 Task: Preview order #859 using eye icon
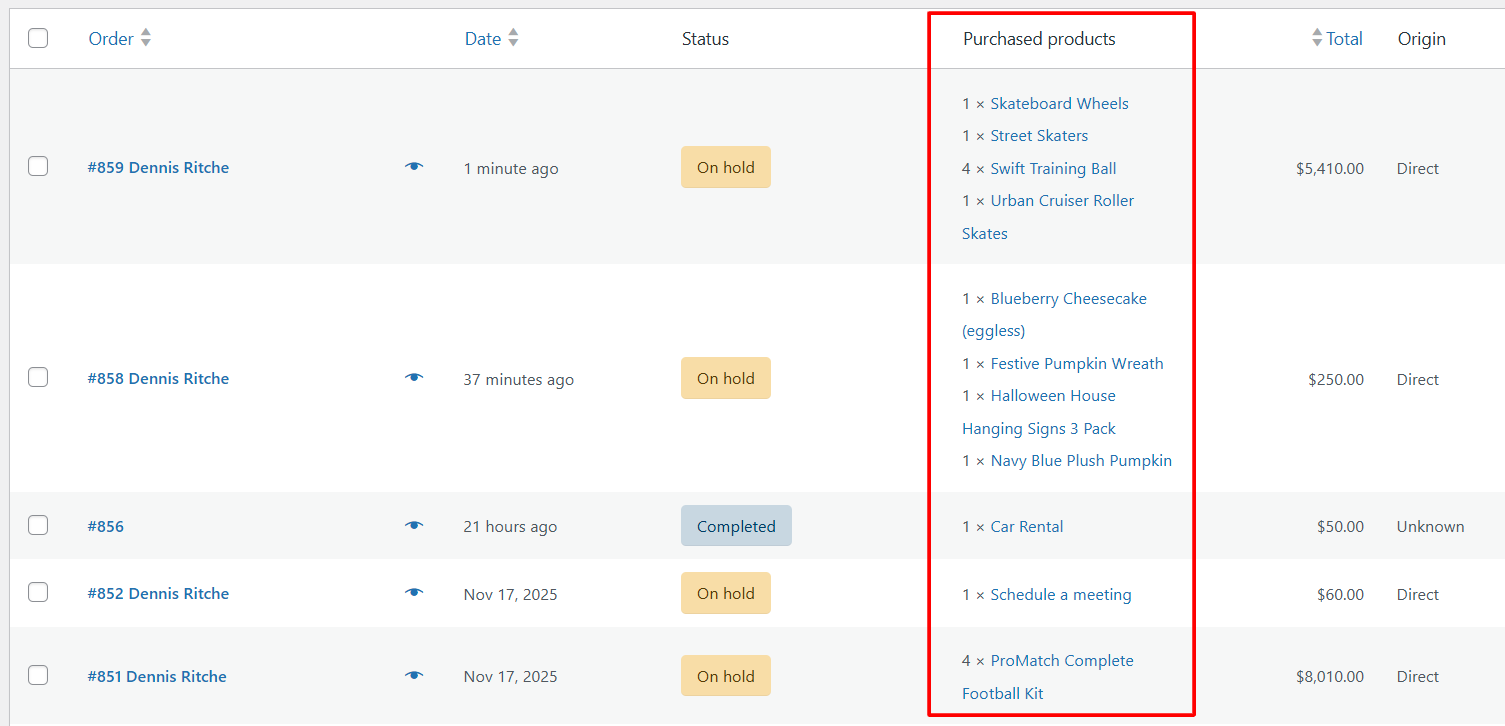(414, 167)
